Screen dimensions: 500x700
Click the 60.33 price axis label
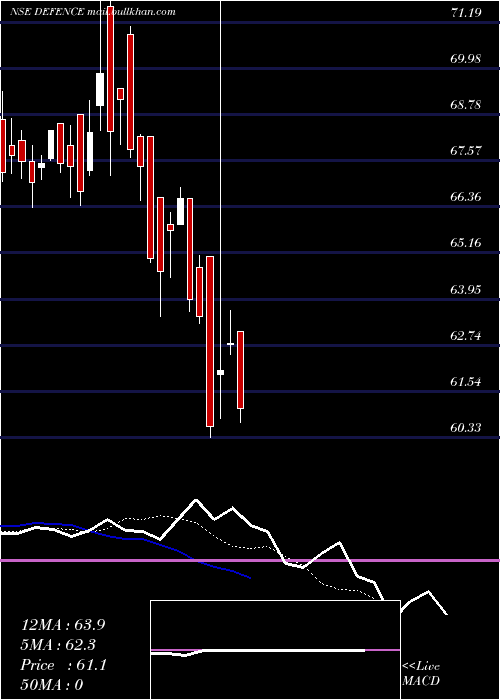point(466,428)
